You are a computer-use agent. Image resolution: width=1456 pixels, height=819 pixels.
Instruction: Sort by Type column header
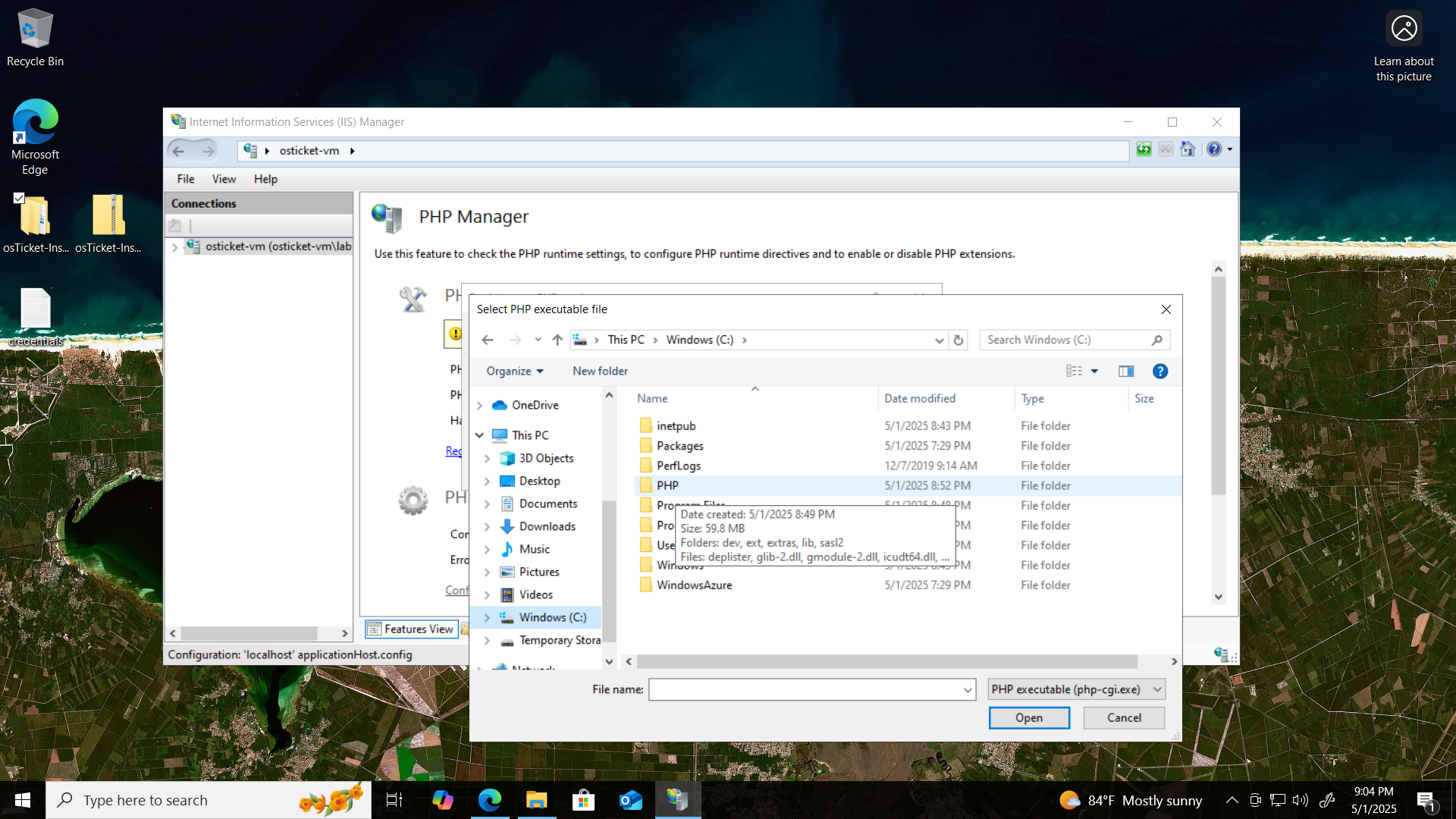coord(1032,399)
